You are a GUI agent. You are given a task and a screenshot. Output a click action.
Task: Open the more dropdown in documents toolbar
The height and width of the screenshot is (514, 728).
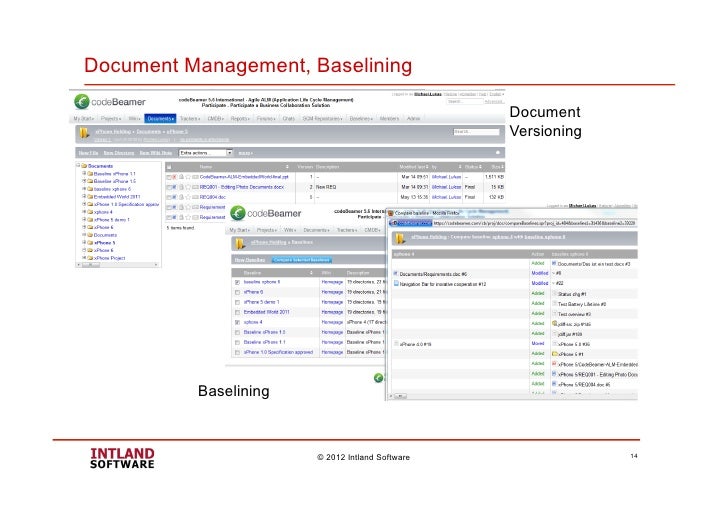(x=245, y=153)
